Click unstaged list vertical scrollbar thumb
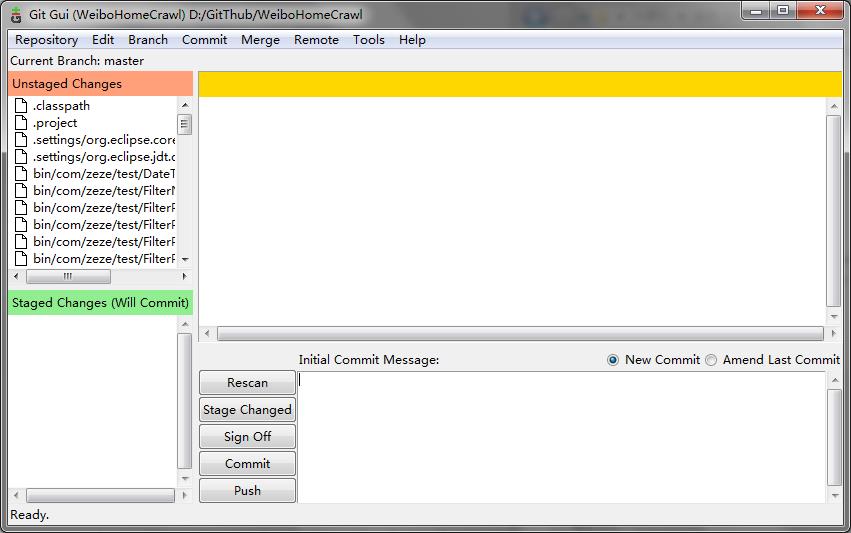The width and height of the screenshot is (851, 533). point(185,124)
